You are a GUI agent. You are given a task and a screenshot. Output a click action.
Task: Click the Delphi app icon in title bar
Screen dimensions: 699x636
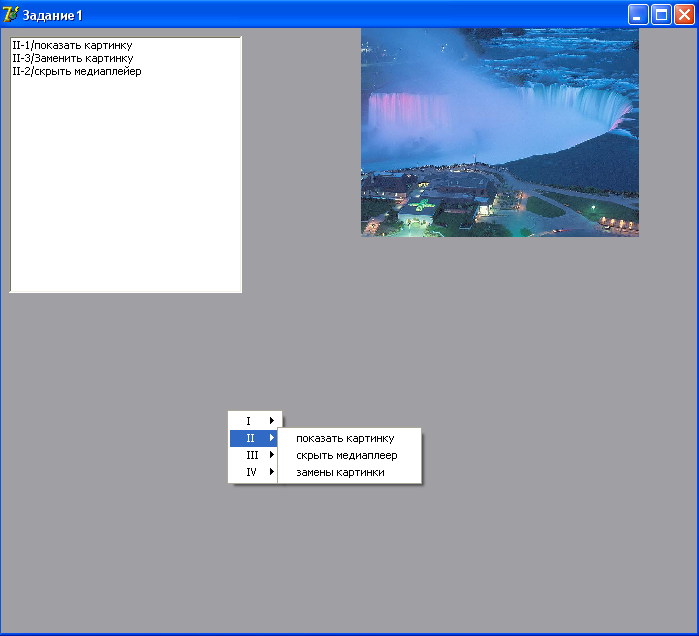click(10, 15)
